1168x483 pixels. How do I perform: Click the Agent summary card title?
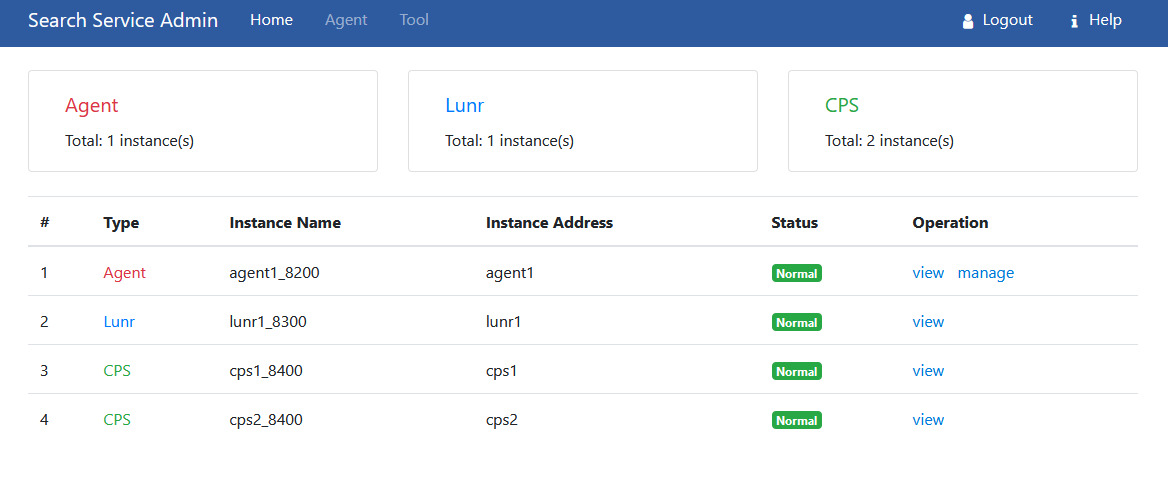[92, 106]
